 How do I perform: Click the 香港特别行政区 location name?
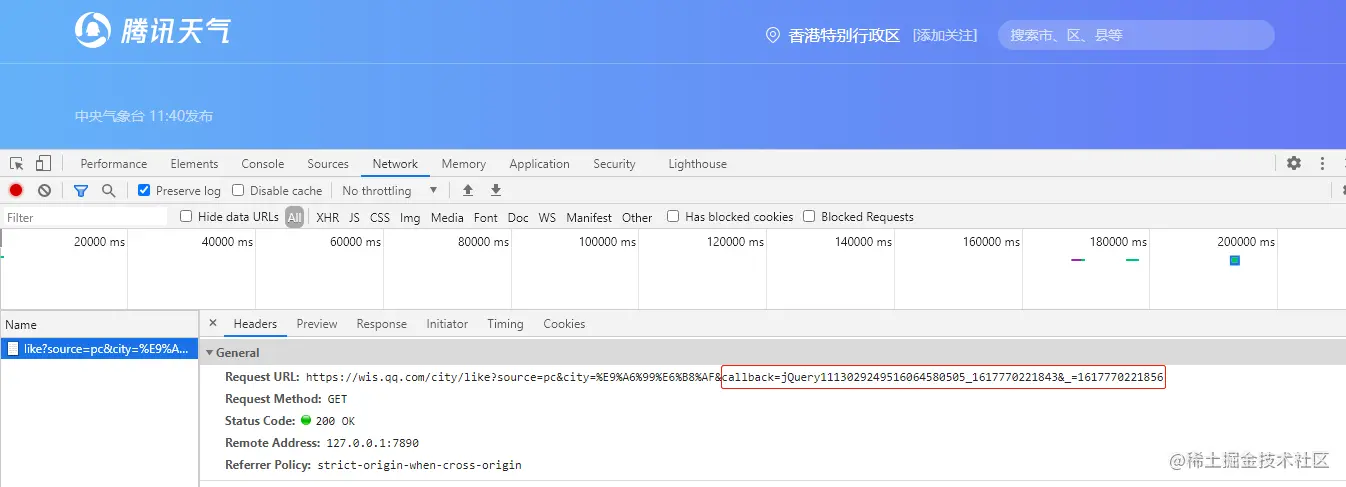844,35
